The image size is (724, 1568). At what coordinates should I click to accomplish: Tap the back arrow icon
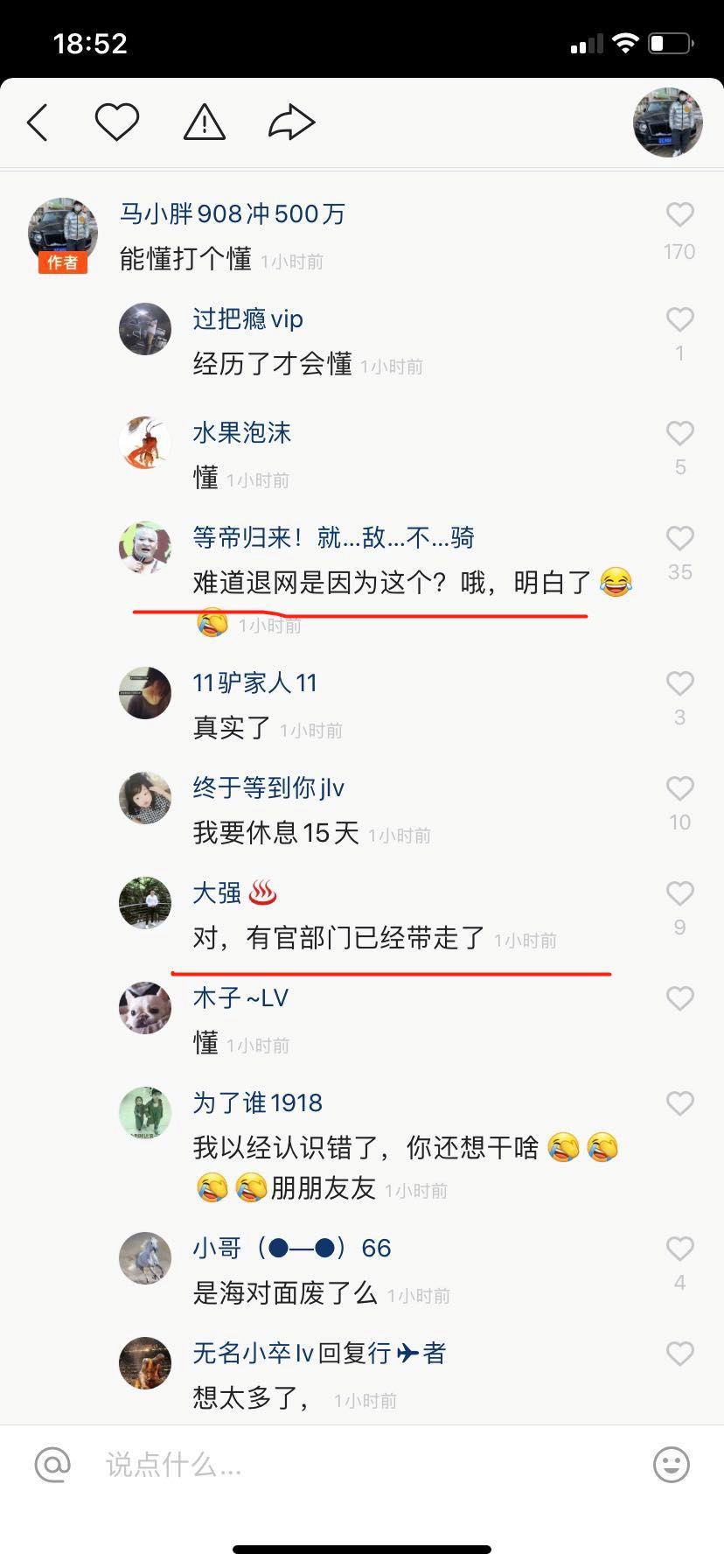(x=38, y=122)
